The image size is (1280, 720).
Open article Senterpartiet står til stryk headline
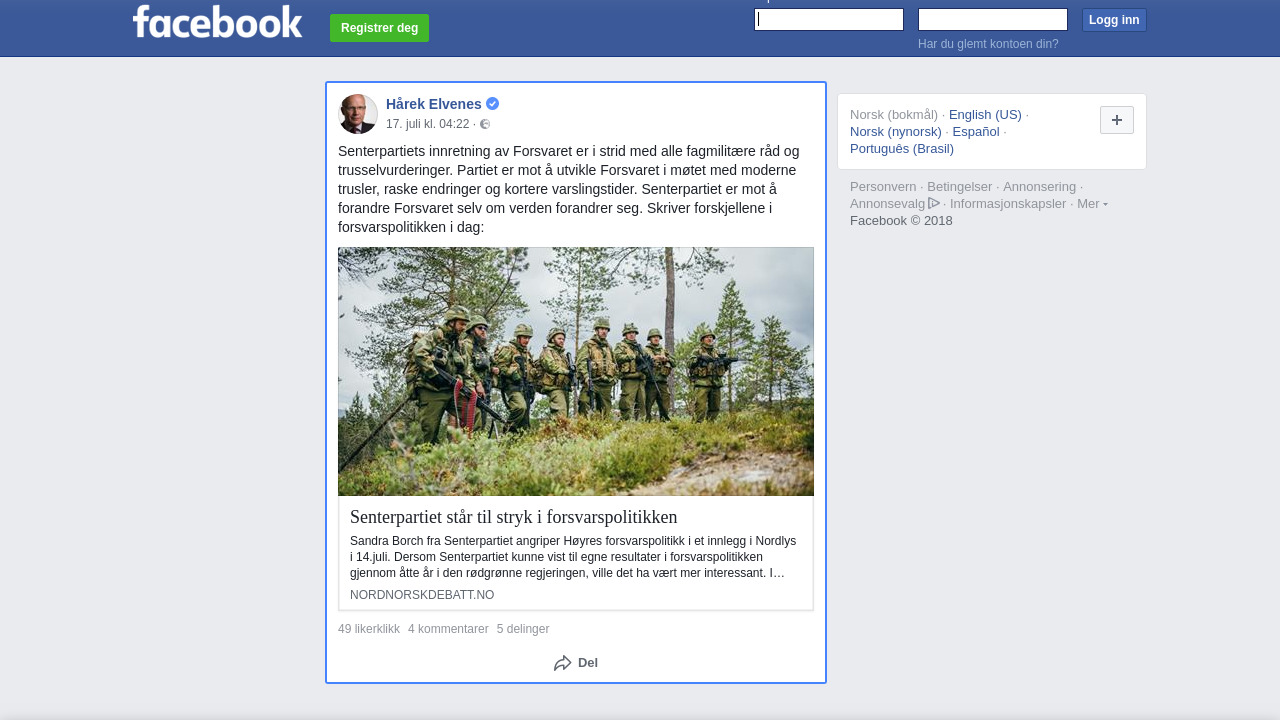tap(514, 517)
